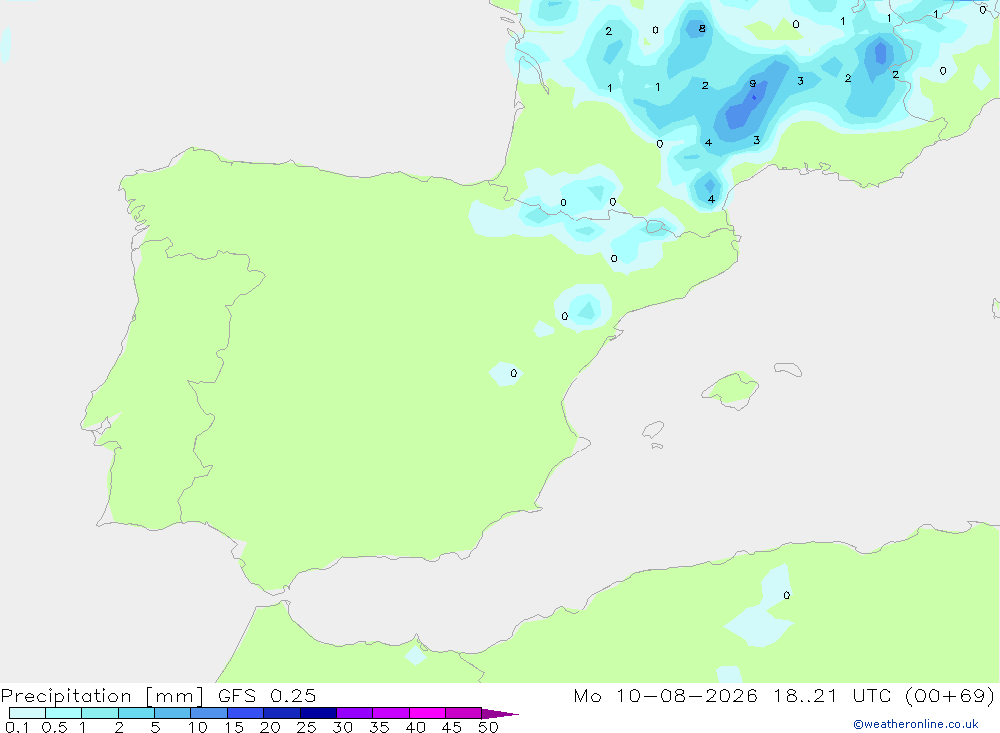
Task: Click the 0.5–1 mm legend color swatch
Action: (x=64, y=713)
